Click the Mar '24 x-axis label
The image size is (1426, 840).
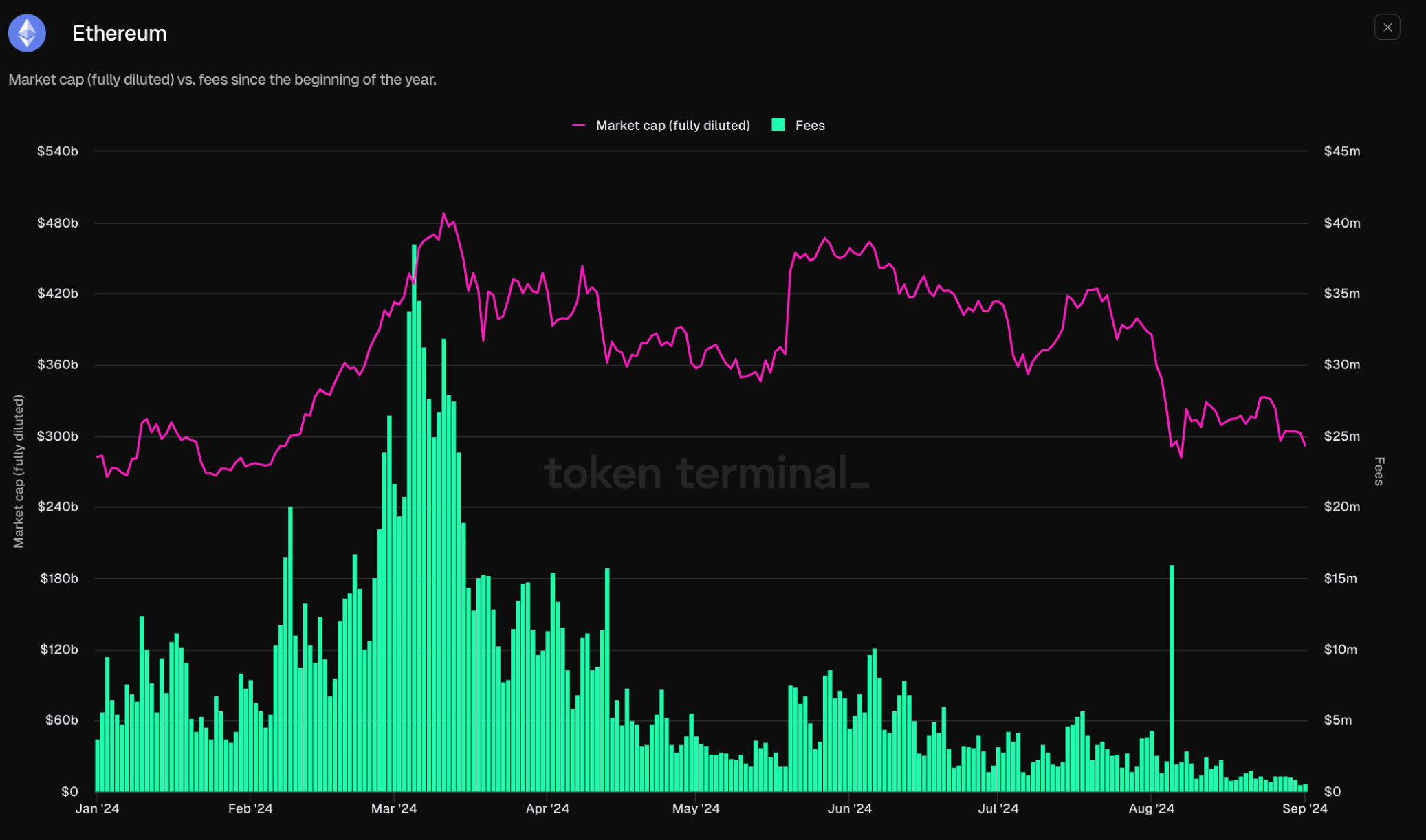[394, 808]
